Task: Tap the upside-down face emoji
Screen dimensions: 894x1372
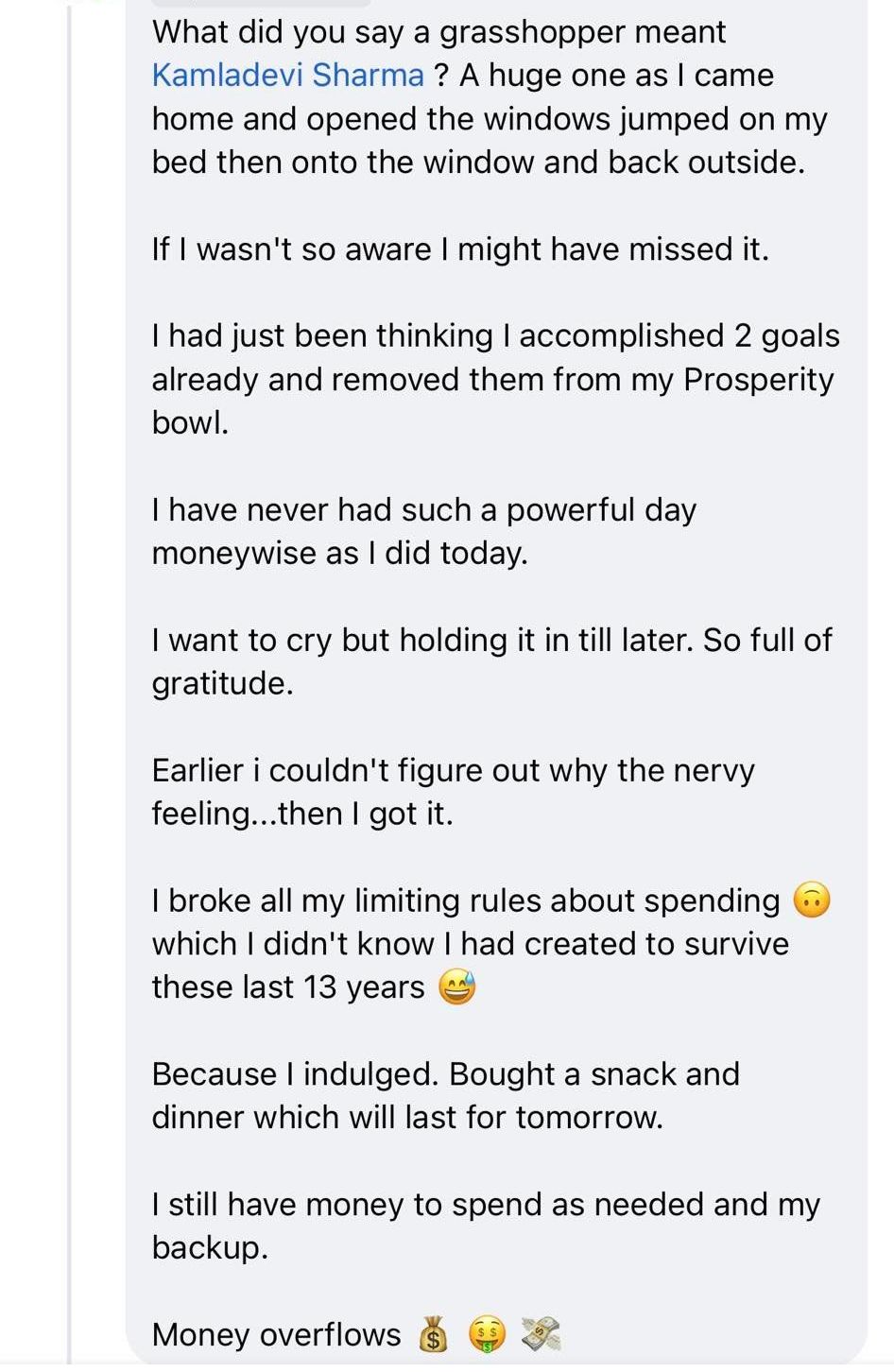Action: coord(812,900)
